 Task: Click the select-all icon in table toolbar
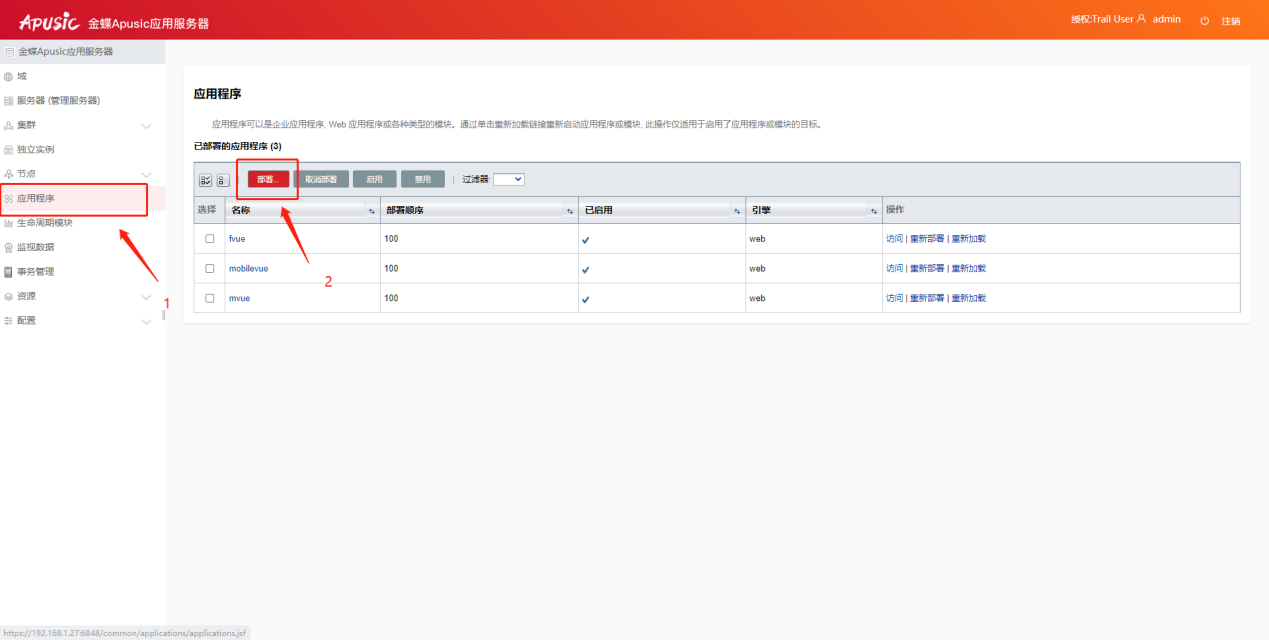(x=206, y=180)
